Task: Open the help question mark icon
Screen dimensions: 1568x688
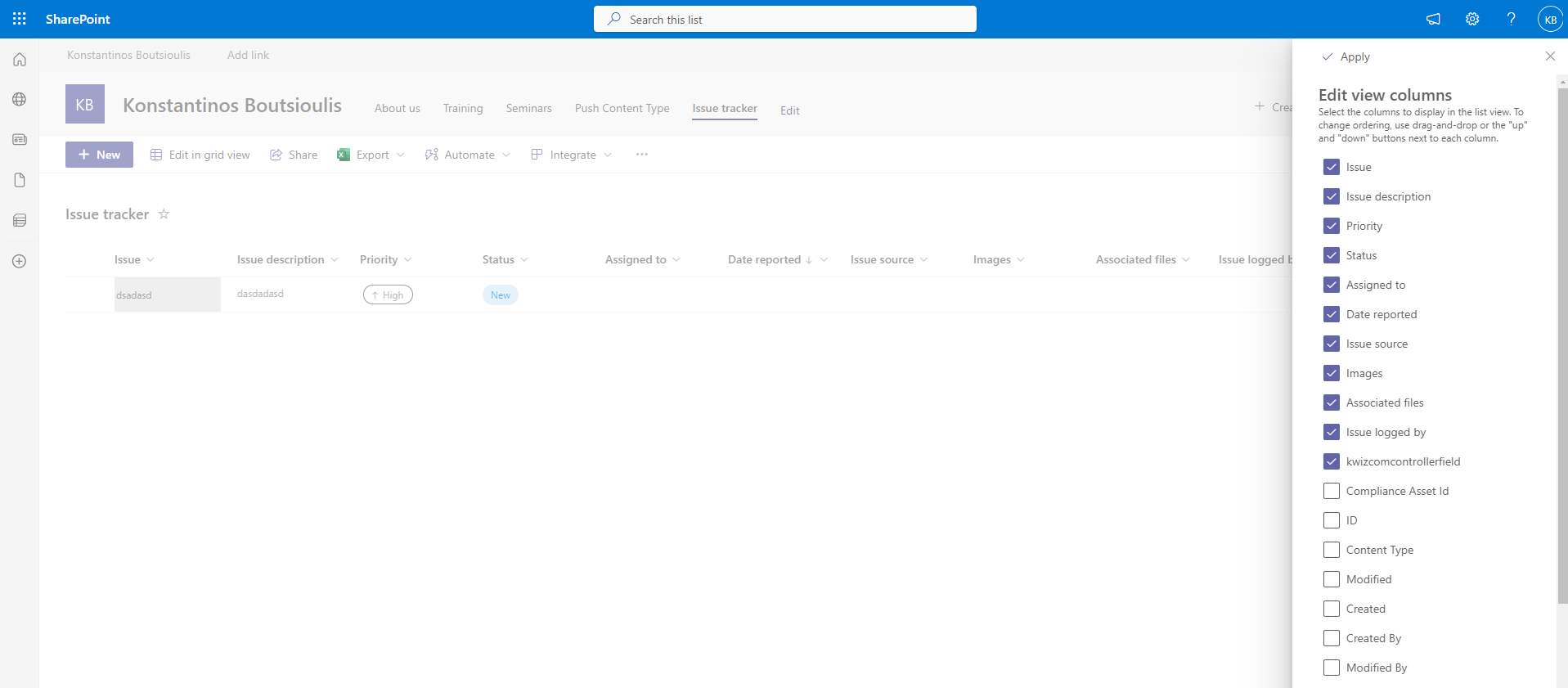Action: click(x=1511, y=19)
